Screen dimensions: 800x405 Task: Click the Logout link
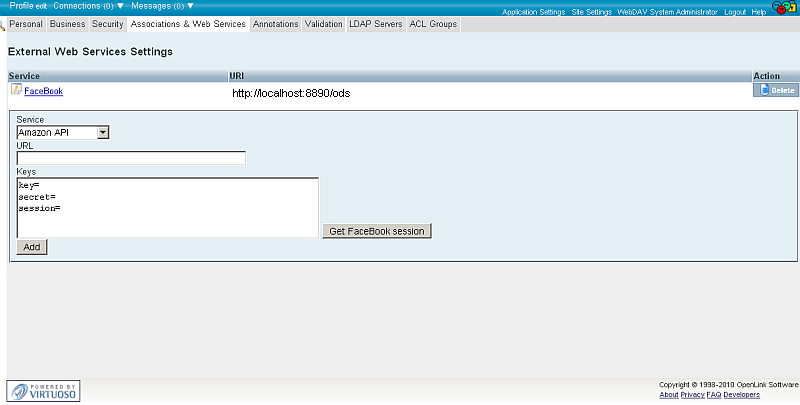(x=735, y=12)
